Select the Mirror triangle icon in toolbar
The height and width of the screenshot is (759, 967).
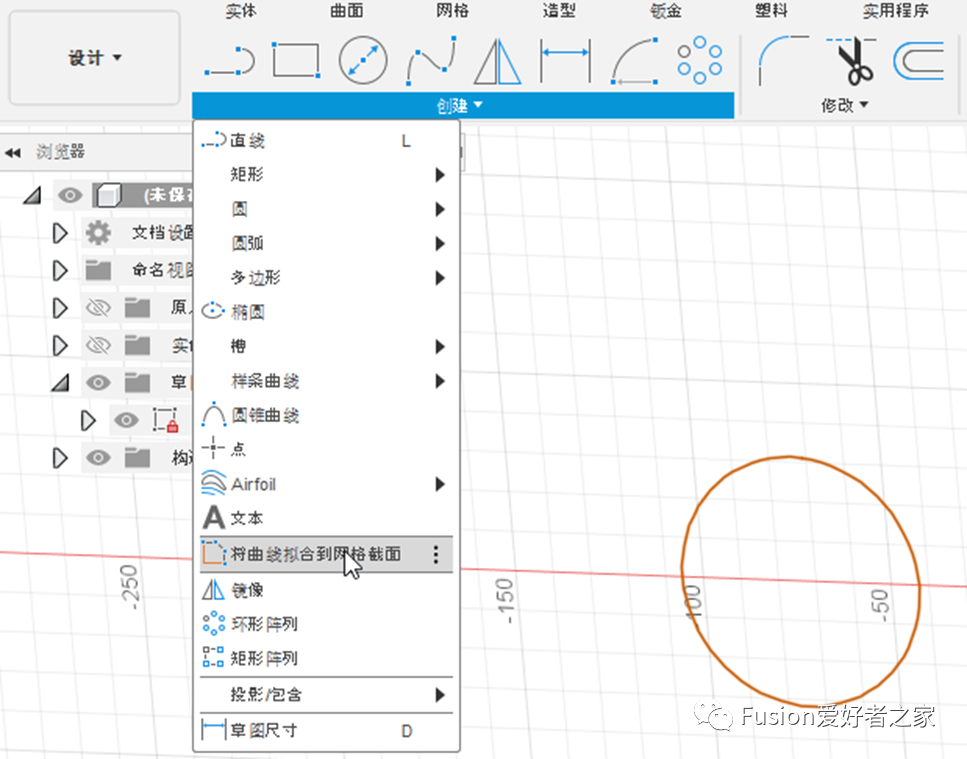click(x=498, y=61)
